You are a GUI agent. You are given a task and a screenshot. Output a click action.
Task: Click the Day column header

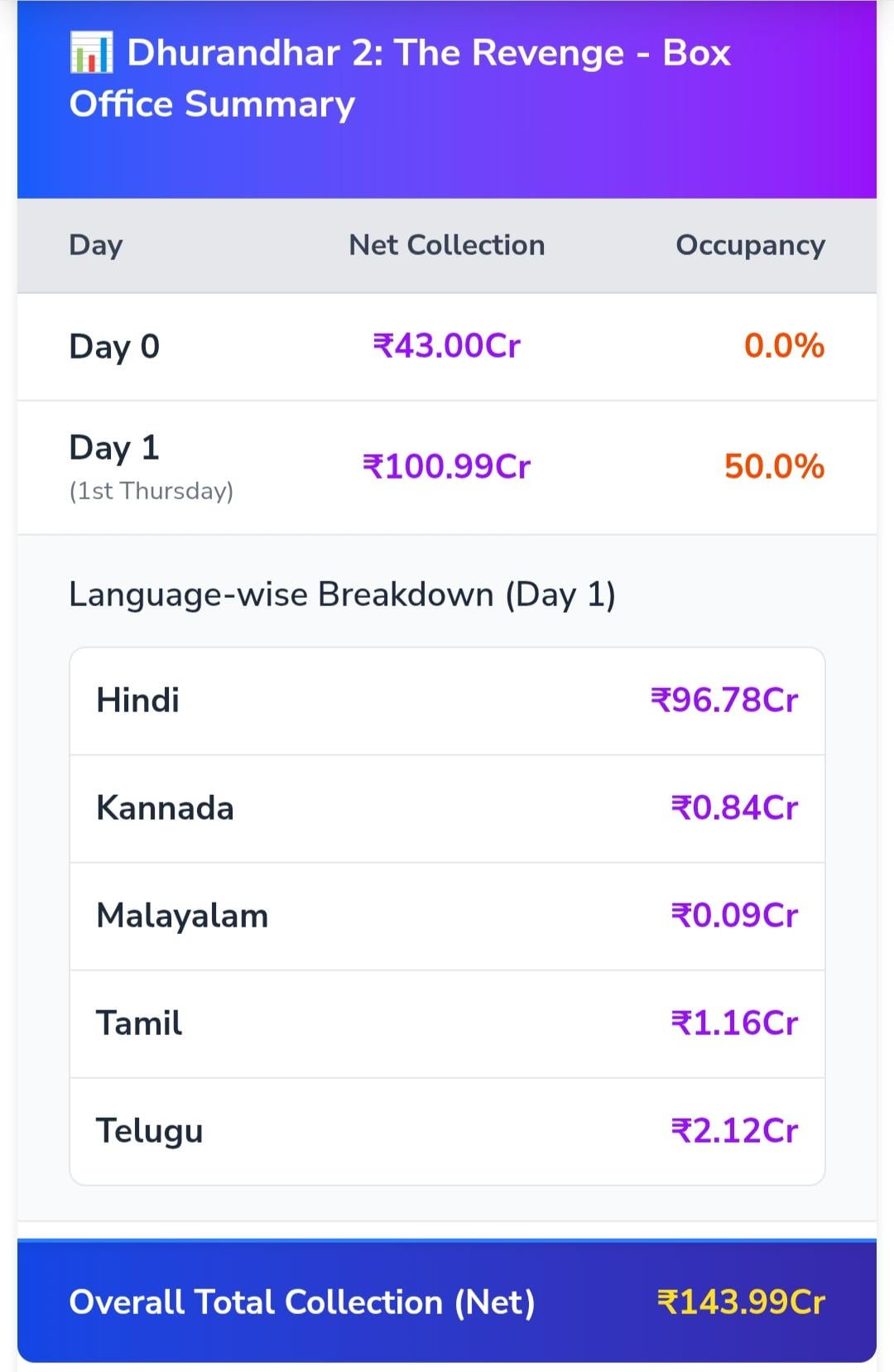point(96,245)
